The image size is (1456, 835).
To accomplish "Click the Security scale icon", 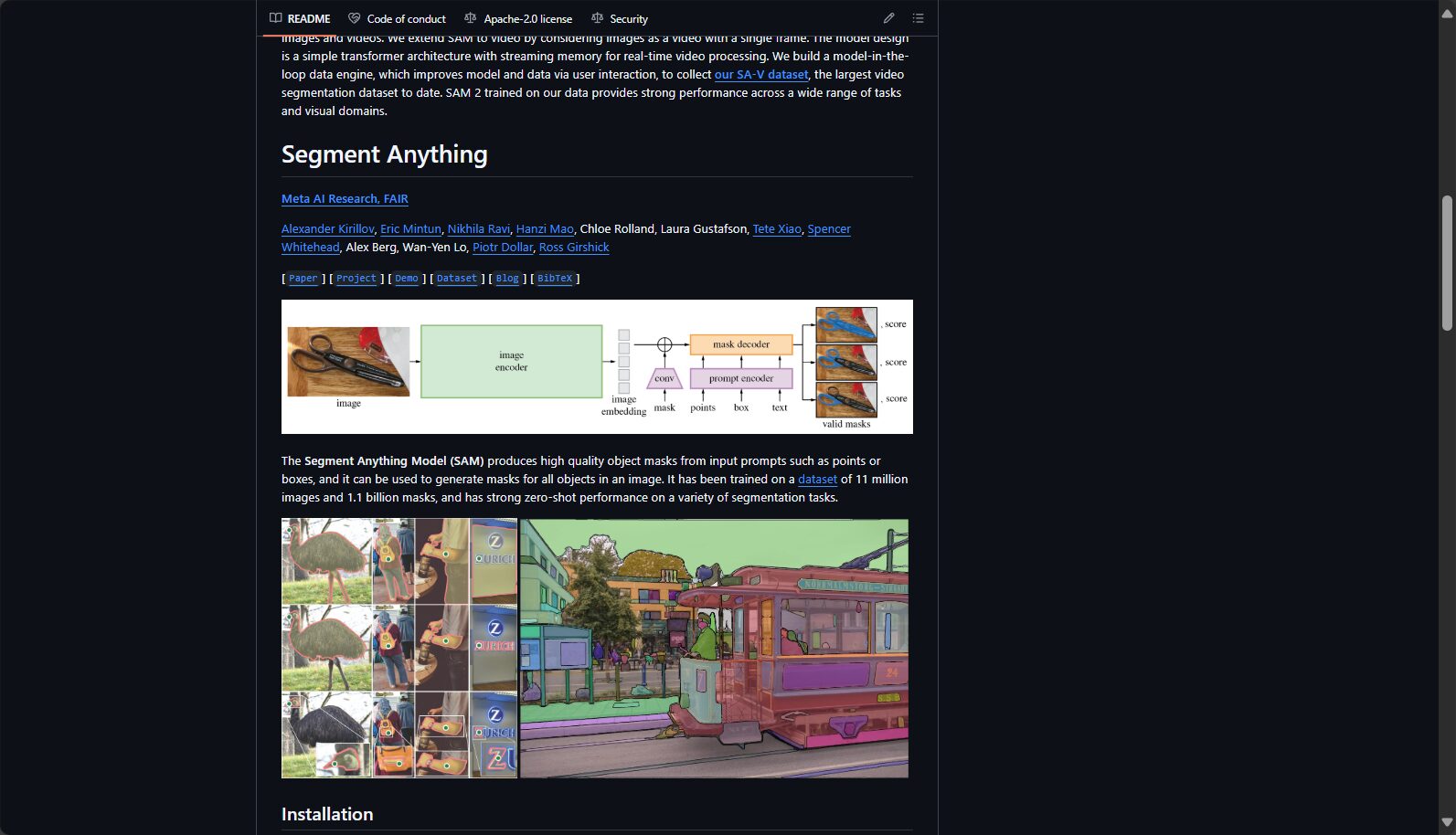I will point(598,18).
